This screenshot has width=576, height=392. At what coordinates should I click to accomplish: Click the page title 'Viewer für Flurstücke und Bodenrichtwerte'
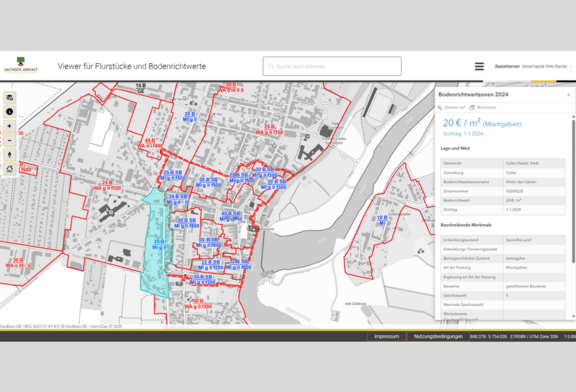[132, 66]
